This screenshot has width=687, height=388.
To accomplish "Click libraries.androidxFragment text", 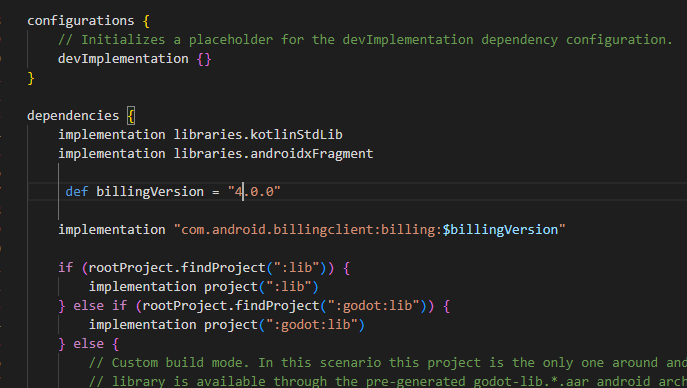I will (273, 154).
